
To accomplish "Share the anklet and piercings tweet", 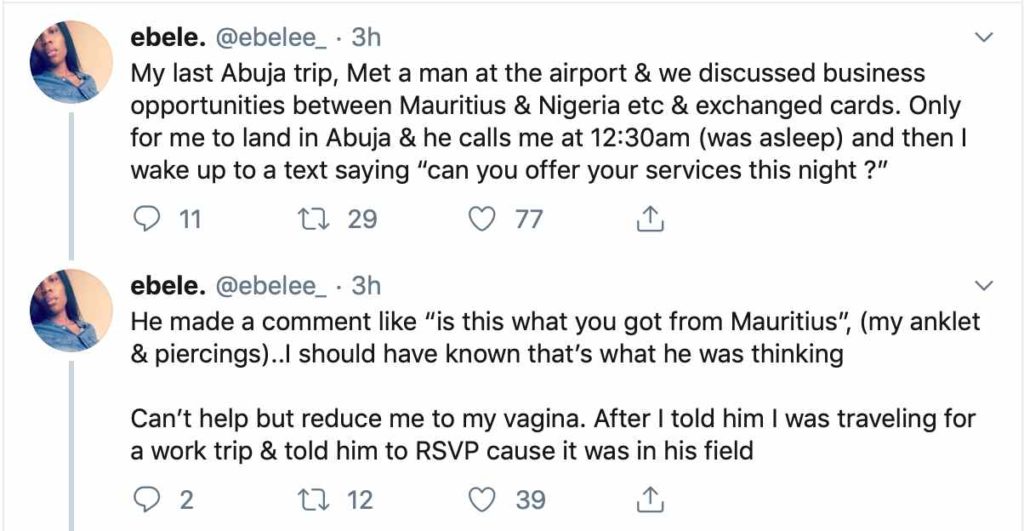I will pyautogui.click(x=649, y=496).
